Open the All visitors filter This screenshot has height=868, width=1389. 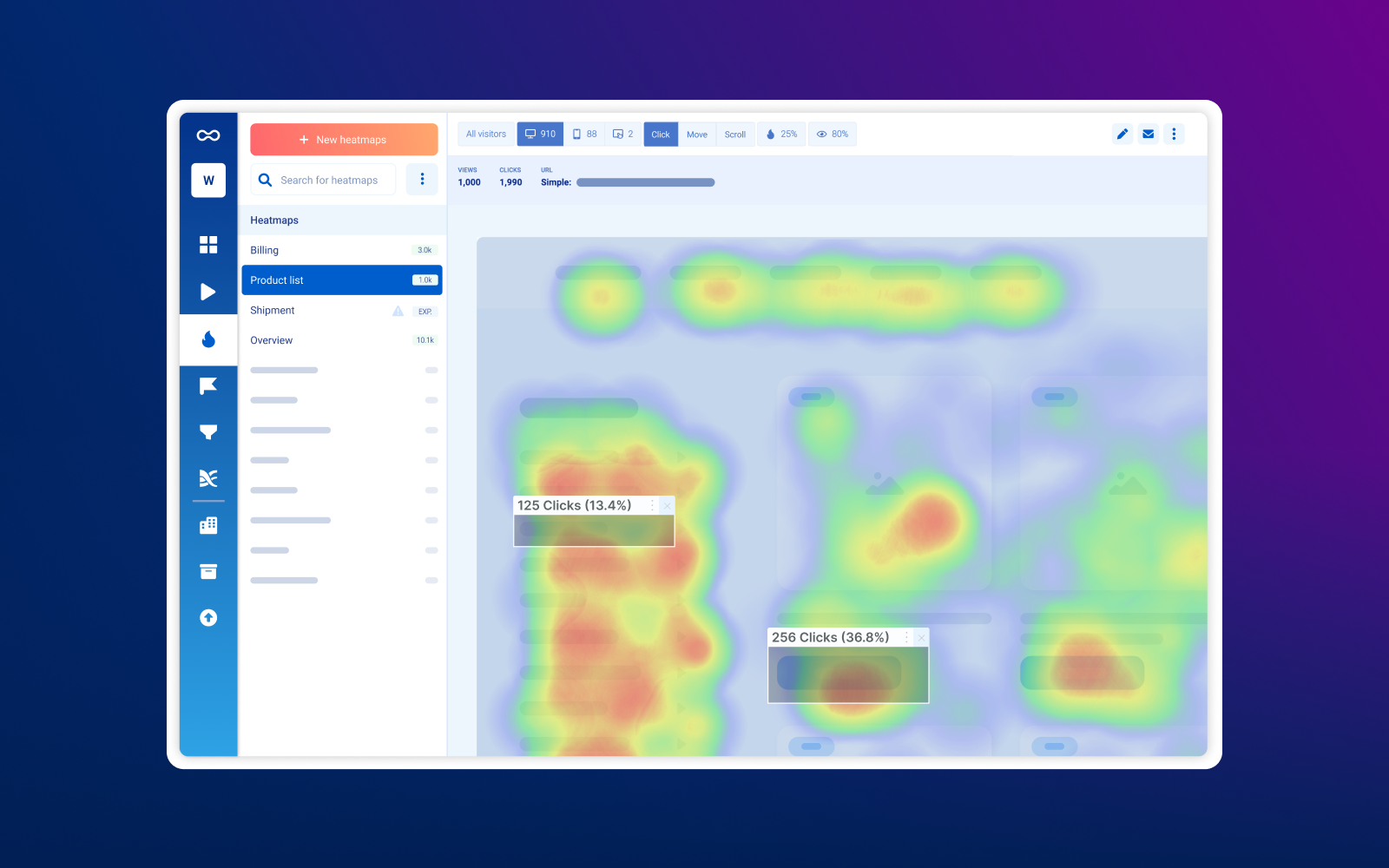pos(485,134)
